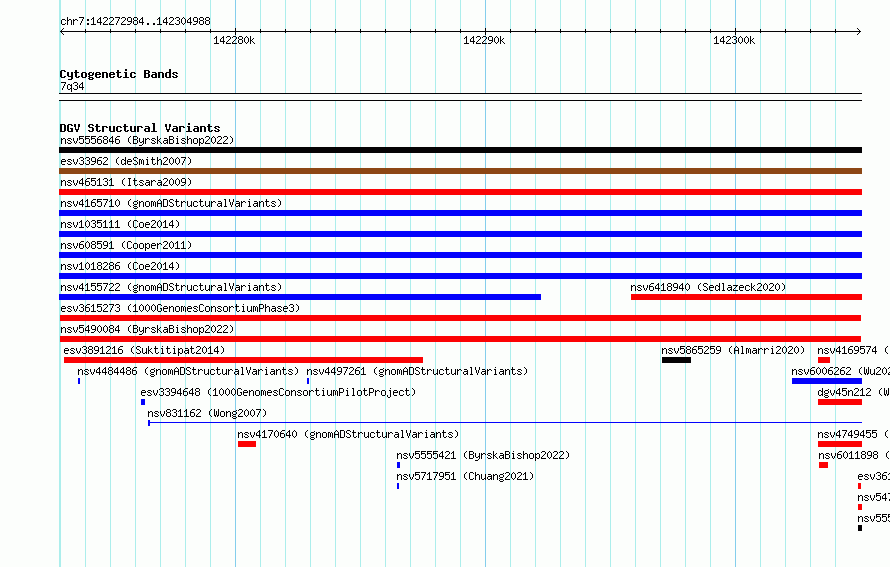The width and height of the screenshot is (890, 567).
Task: Select the 7q34 band label
Action: [x=72, y=86]
